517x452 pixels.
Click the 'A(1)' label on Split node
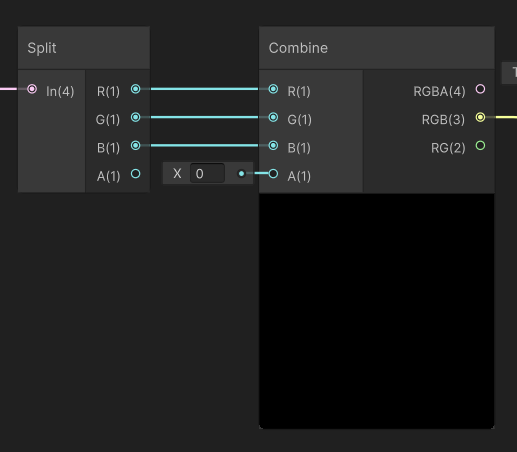point(109,176)
